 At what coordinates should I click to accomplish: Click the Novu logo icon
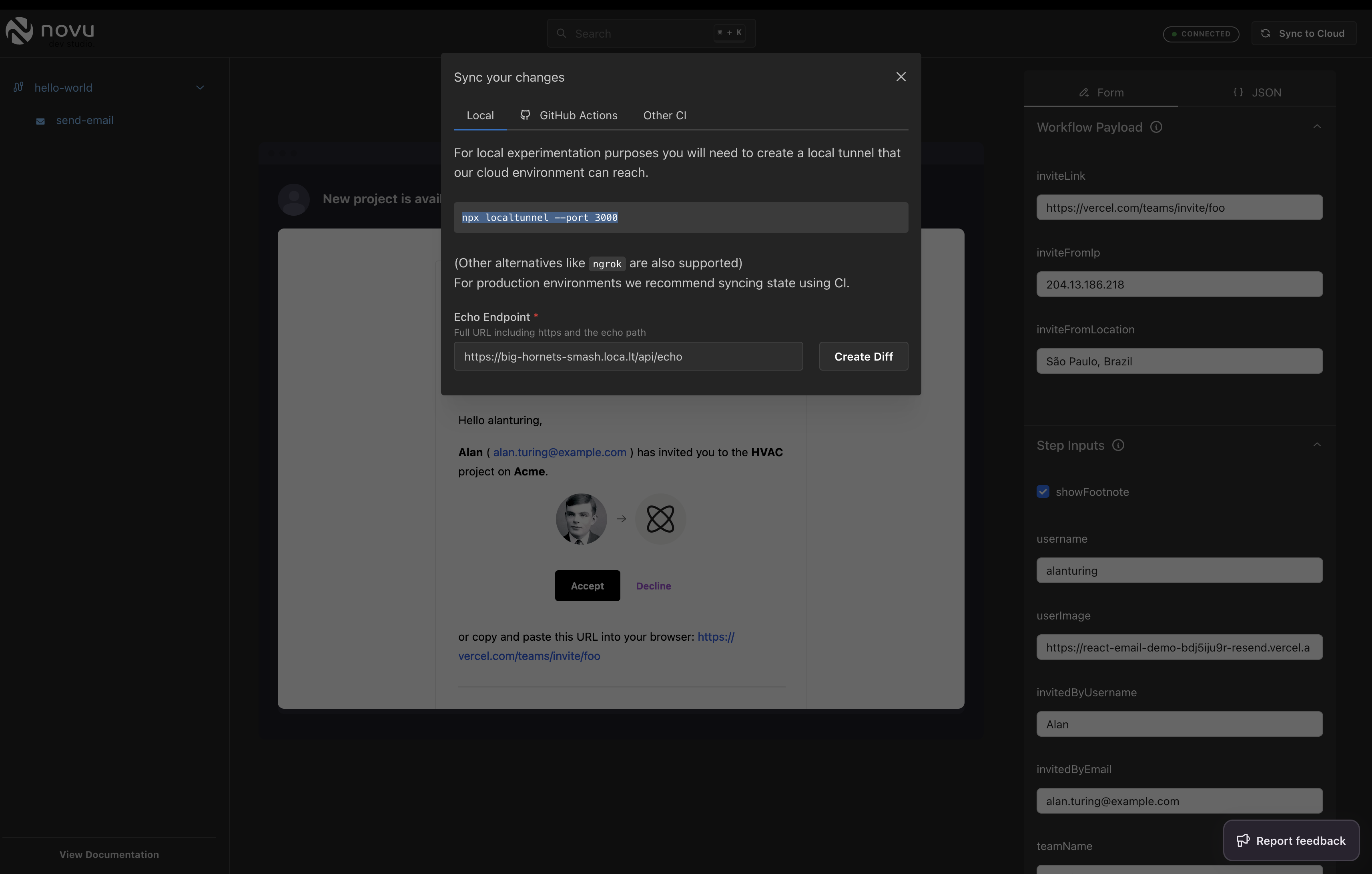[x=19, y=31]
